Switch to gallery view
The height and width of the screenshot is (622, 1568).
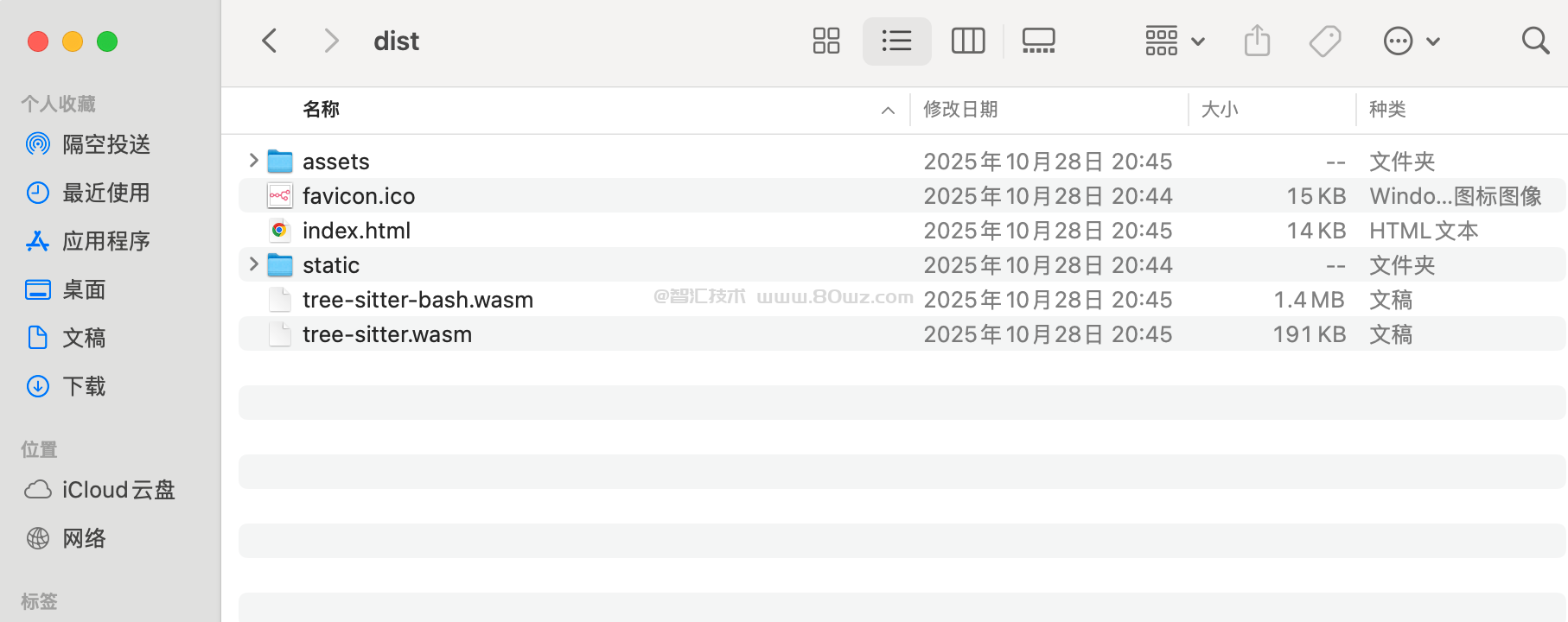point(1038,41)
